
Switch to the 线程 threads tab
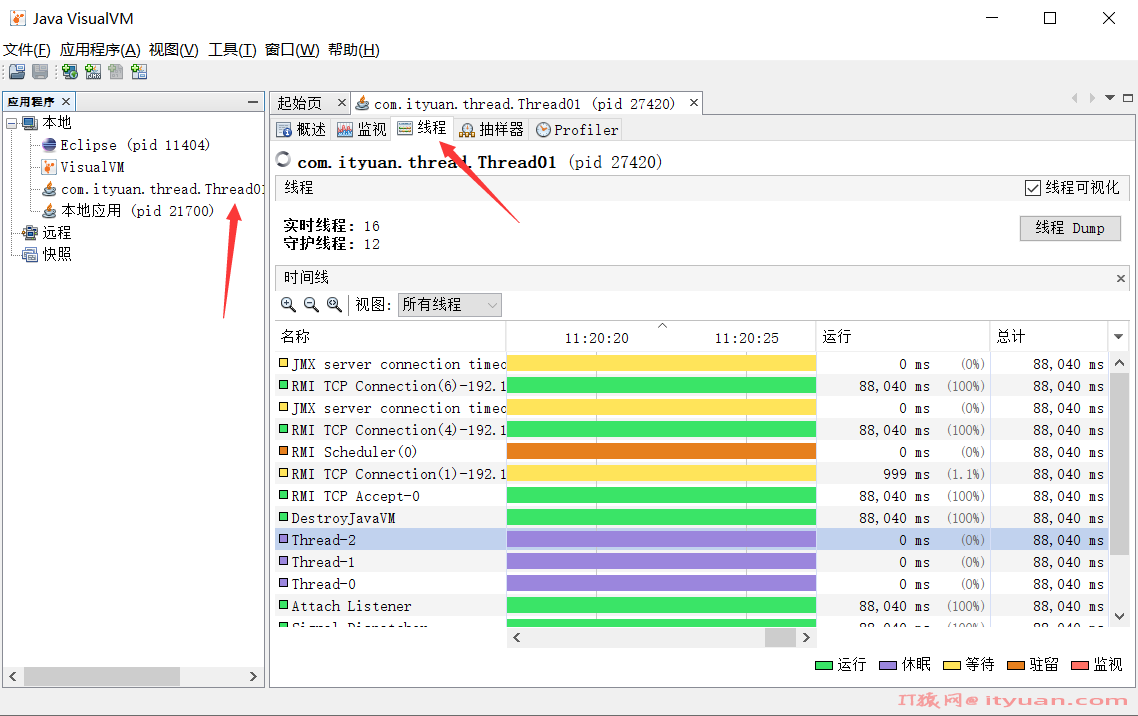pyautogui.click(x=422, y=128)
